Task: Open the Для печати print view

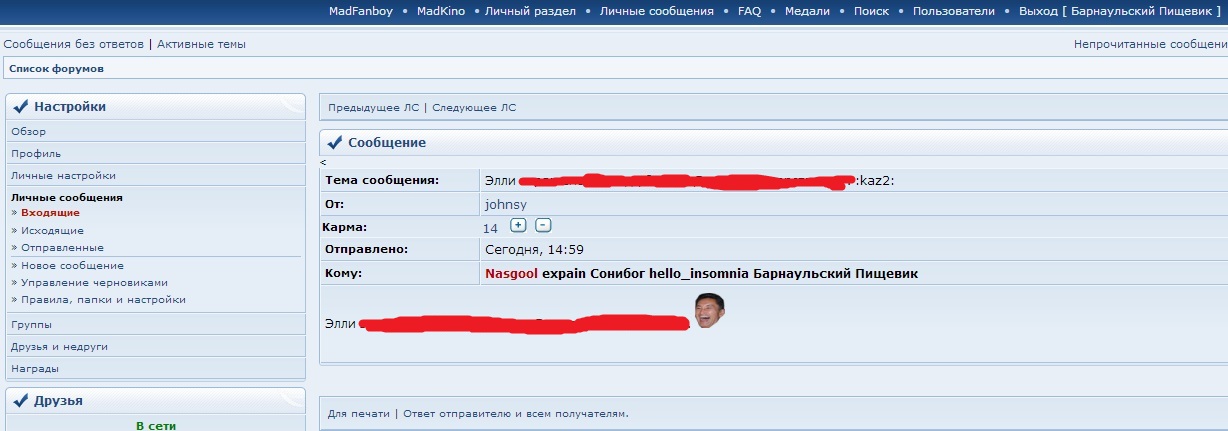Action: point(358,414)
